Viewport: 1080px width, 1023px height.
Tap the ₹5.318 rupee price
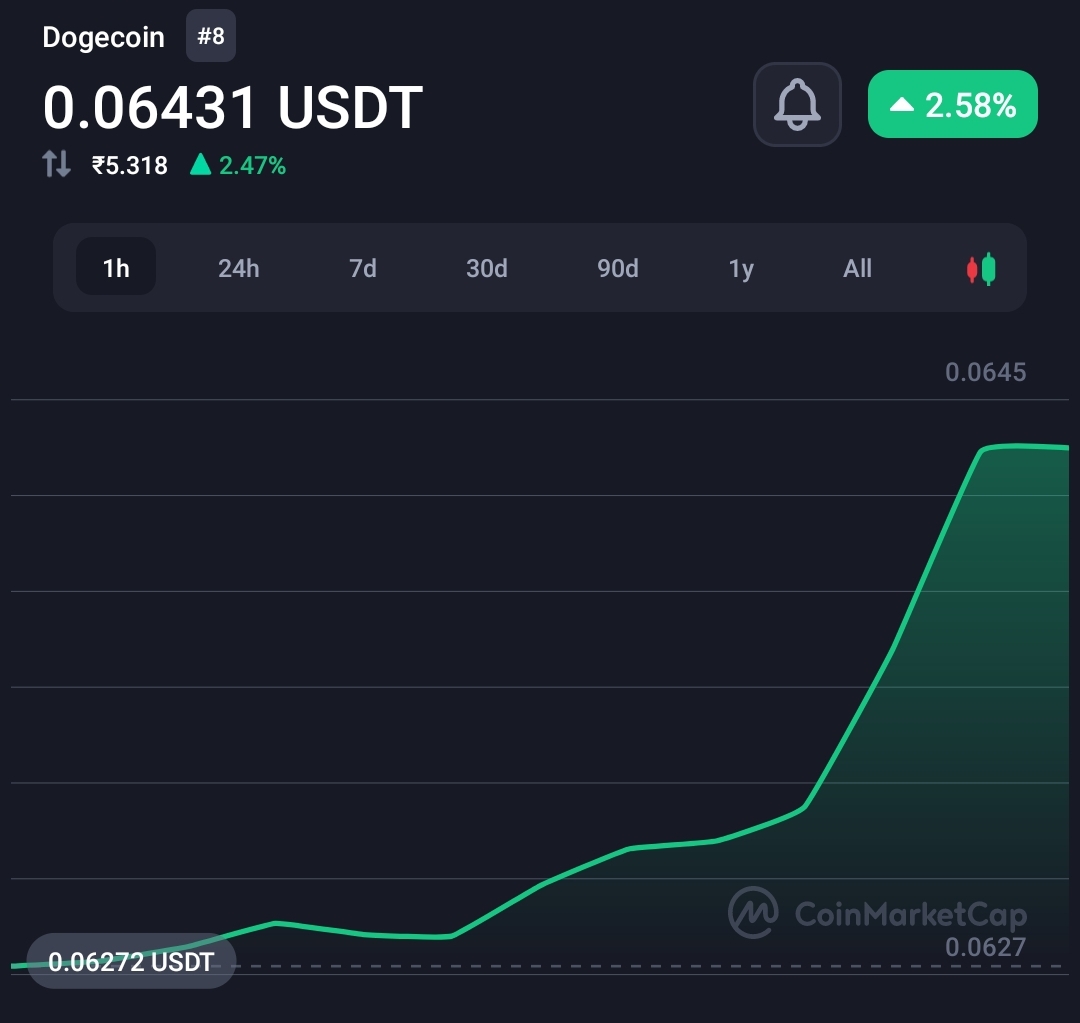[x=129, y=165]
